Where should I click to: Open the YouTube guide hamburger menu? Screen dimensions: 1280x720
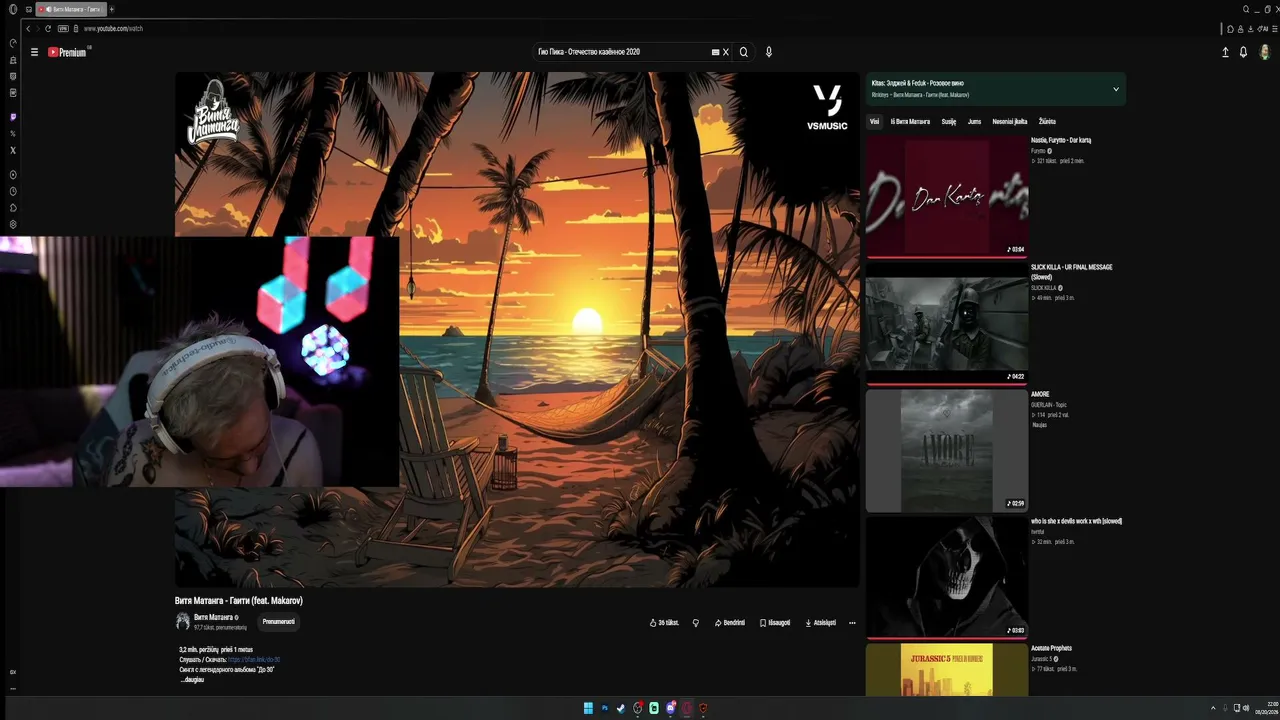tap(34, 52)
